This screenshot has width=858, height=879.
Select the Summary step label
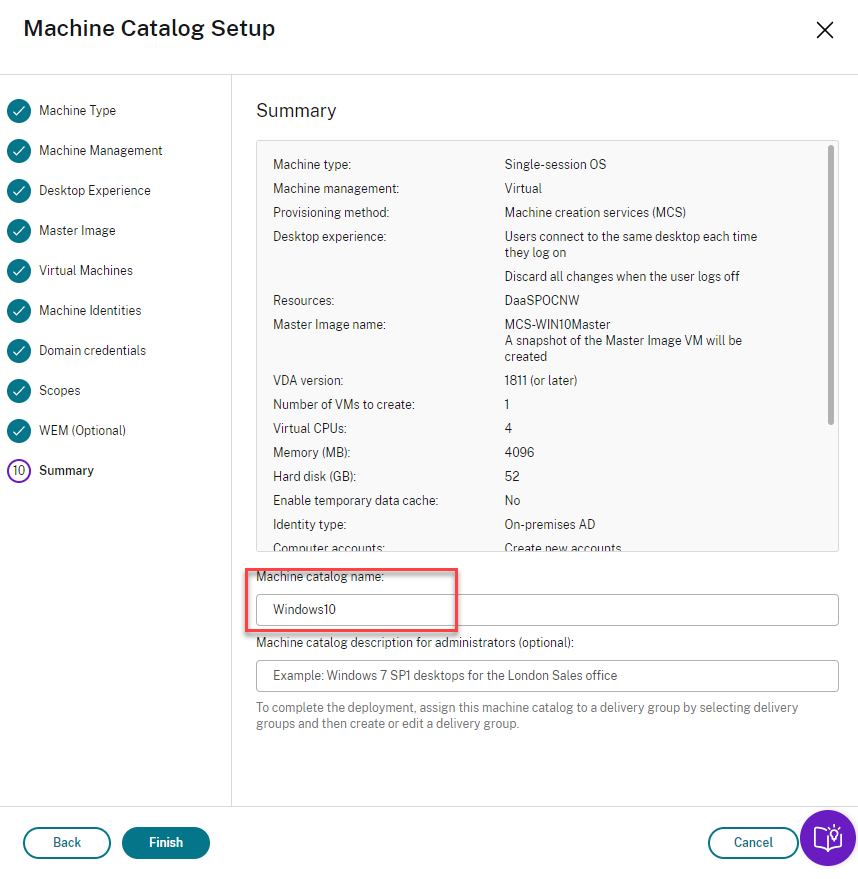(x=66, y=471)
